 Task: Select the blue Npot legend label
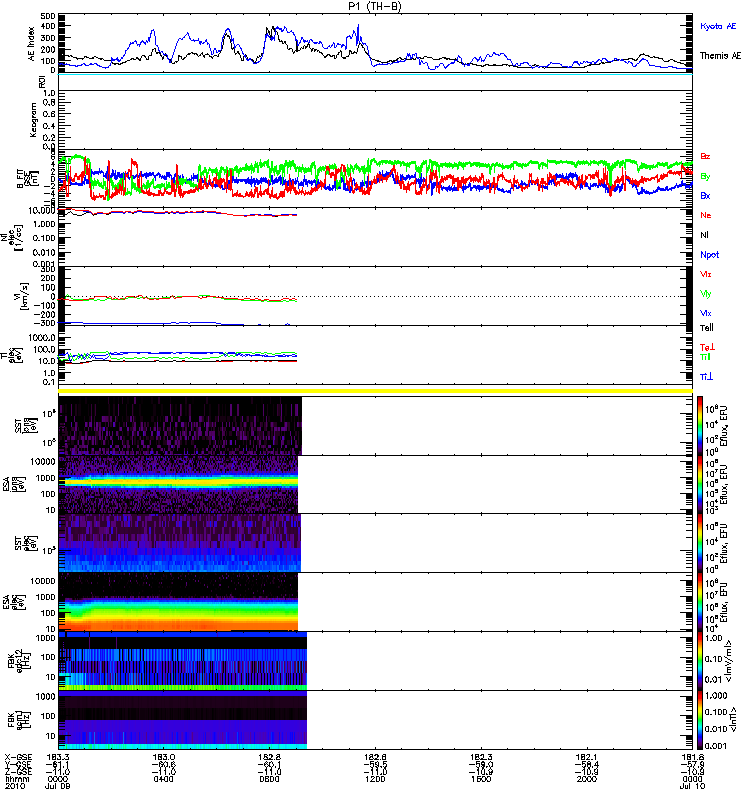(x=710, y=255)
